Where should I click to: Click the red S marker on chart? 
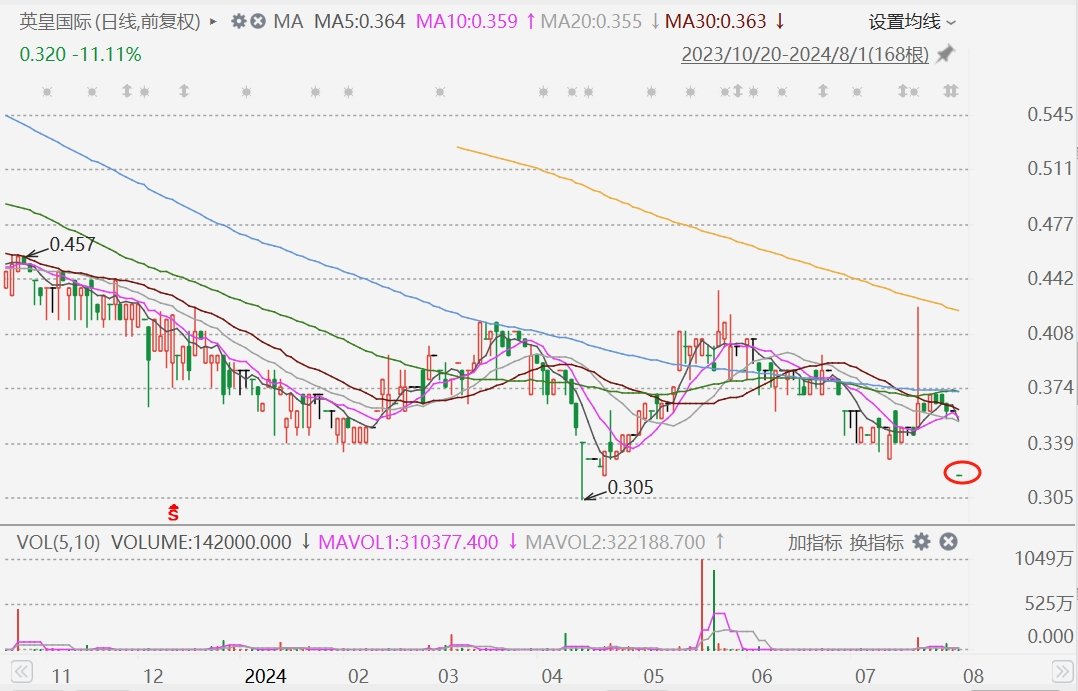point(174,513)
